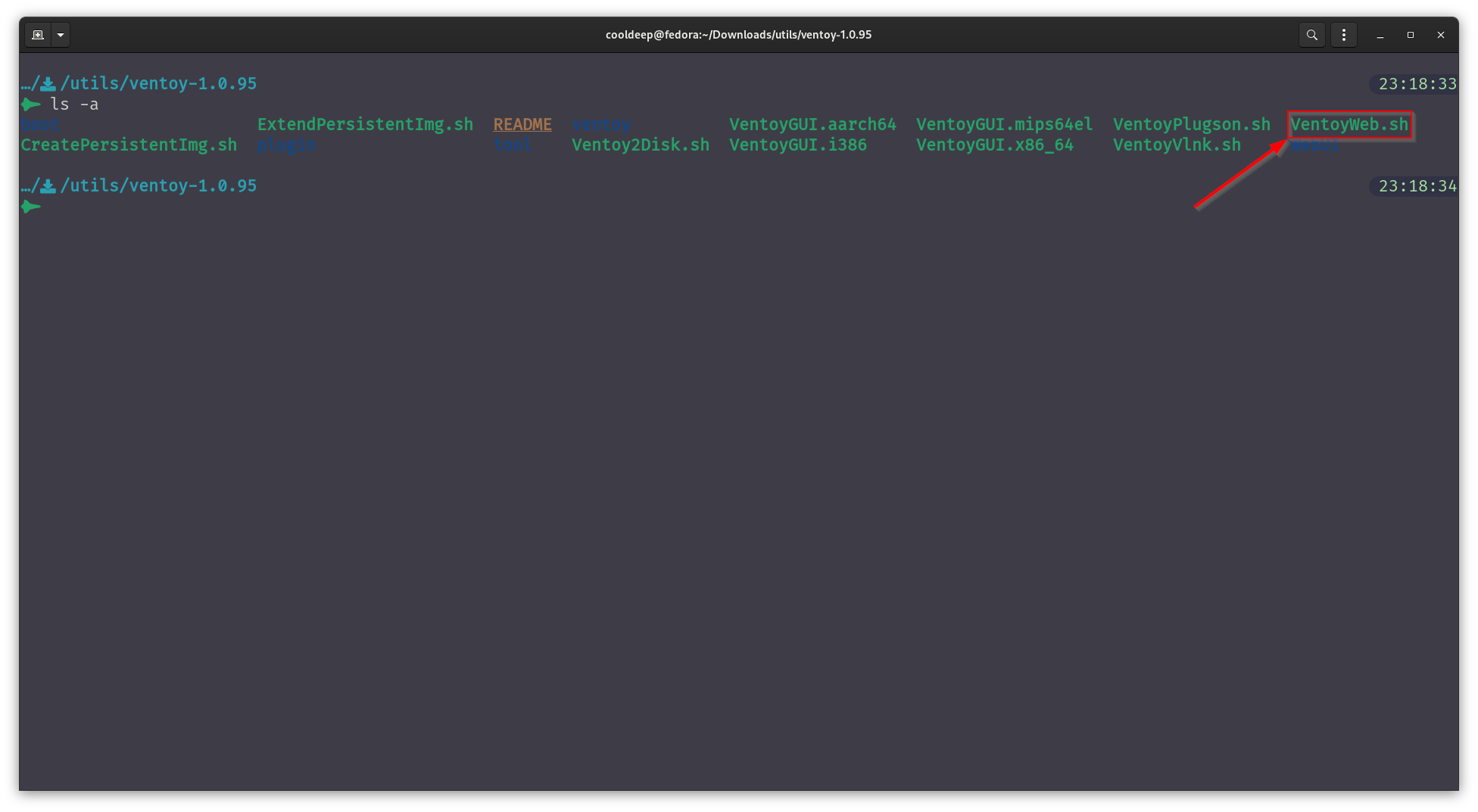Image resolution: width=1478 pixels, height=812 pixels.
Task: Click the VentoyGUI.x86_64 file name
Action: point(994,145)
